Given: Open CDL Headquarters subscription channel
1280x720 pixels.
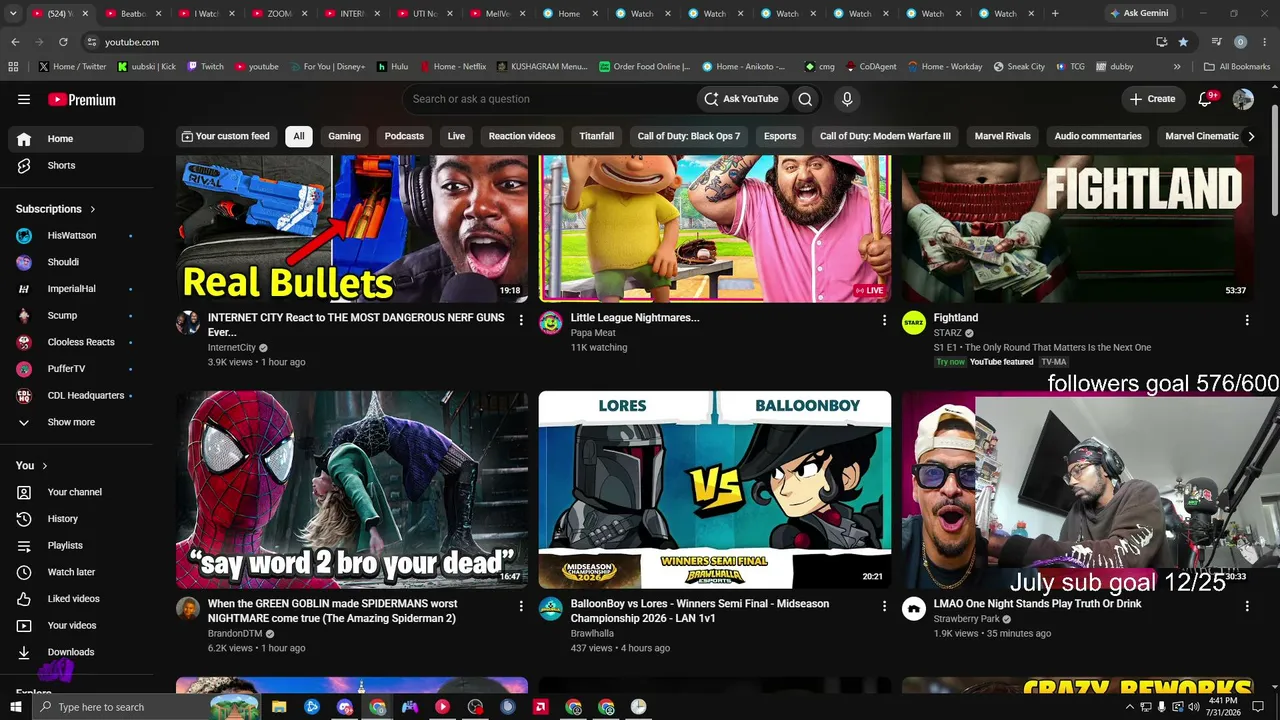Looking at the screenshot, I should [x=76, y=395].
